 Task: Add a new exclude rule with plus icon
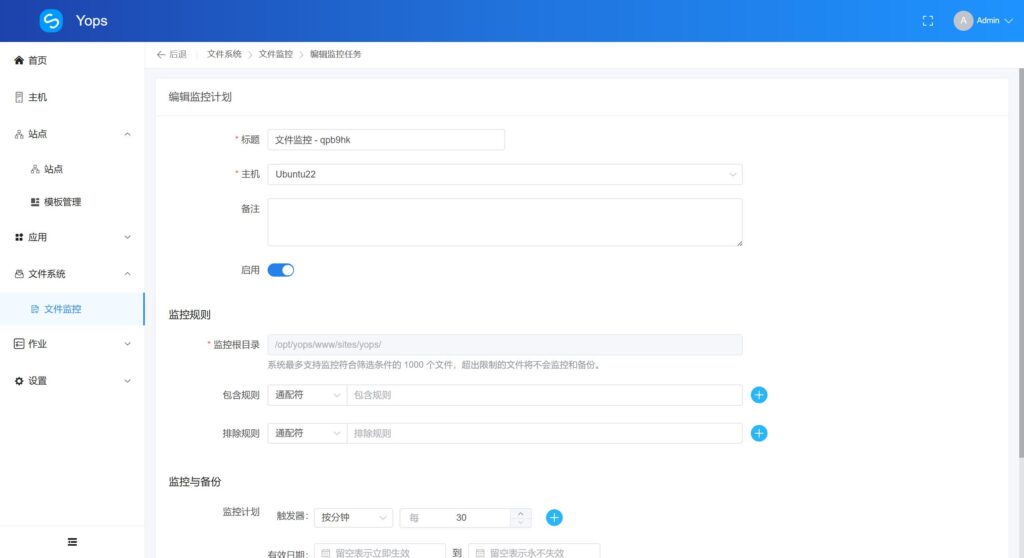tap(759, 433)
